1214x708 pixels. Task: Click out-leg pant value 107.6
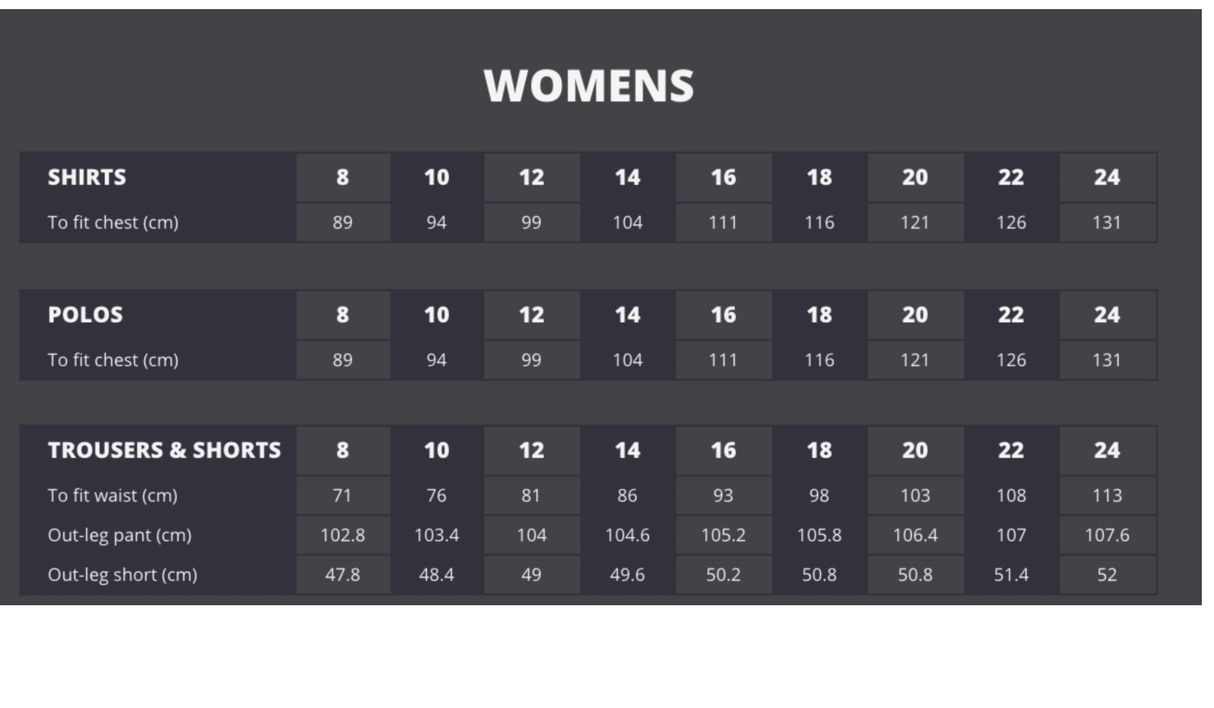[1106, 535]
